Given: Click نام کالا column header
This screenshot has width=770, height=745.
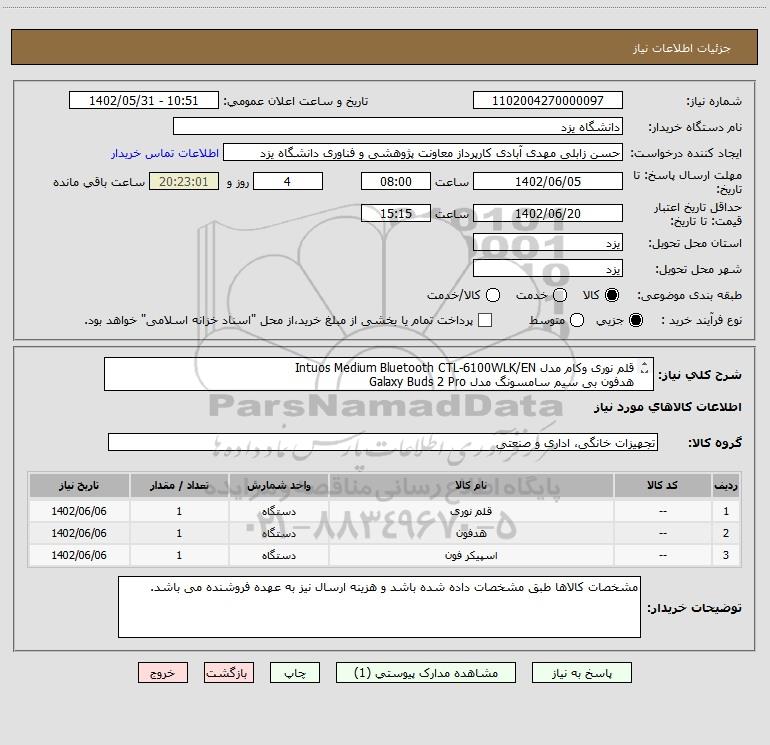Looking at the screenshot, I should (x=471, y=486).
